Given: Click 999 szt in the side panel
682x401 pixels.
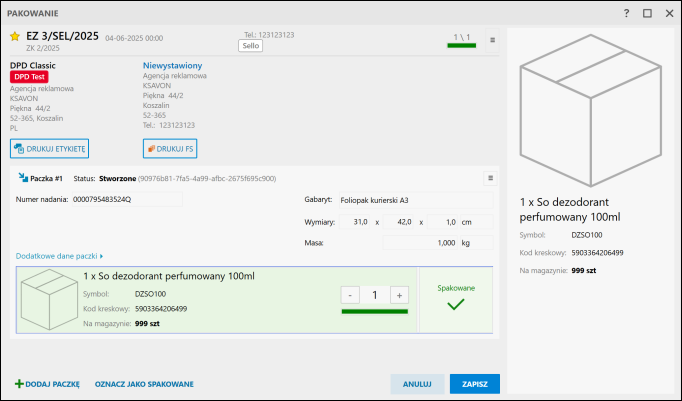Looking at the screenshot, I should click(x=584, y=271).
